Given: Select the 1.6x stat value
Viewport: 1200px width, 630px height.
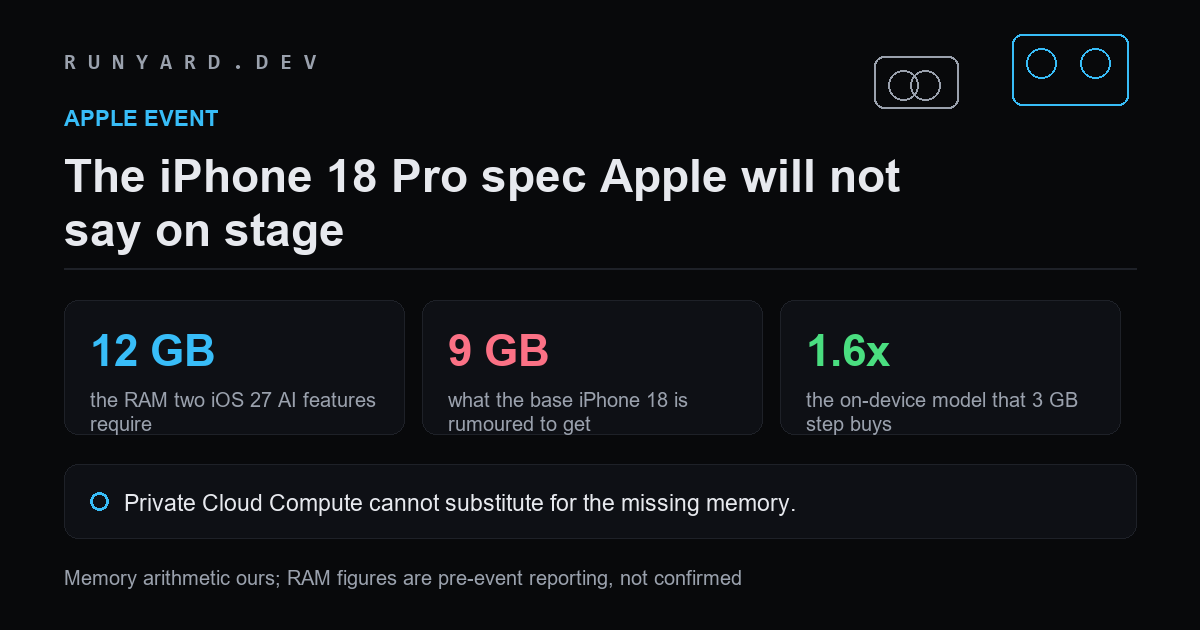Looking at the screenshot, I should tap(848, 350).
